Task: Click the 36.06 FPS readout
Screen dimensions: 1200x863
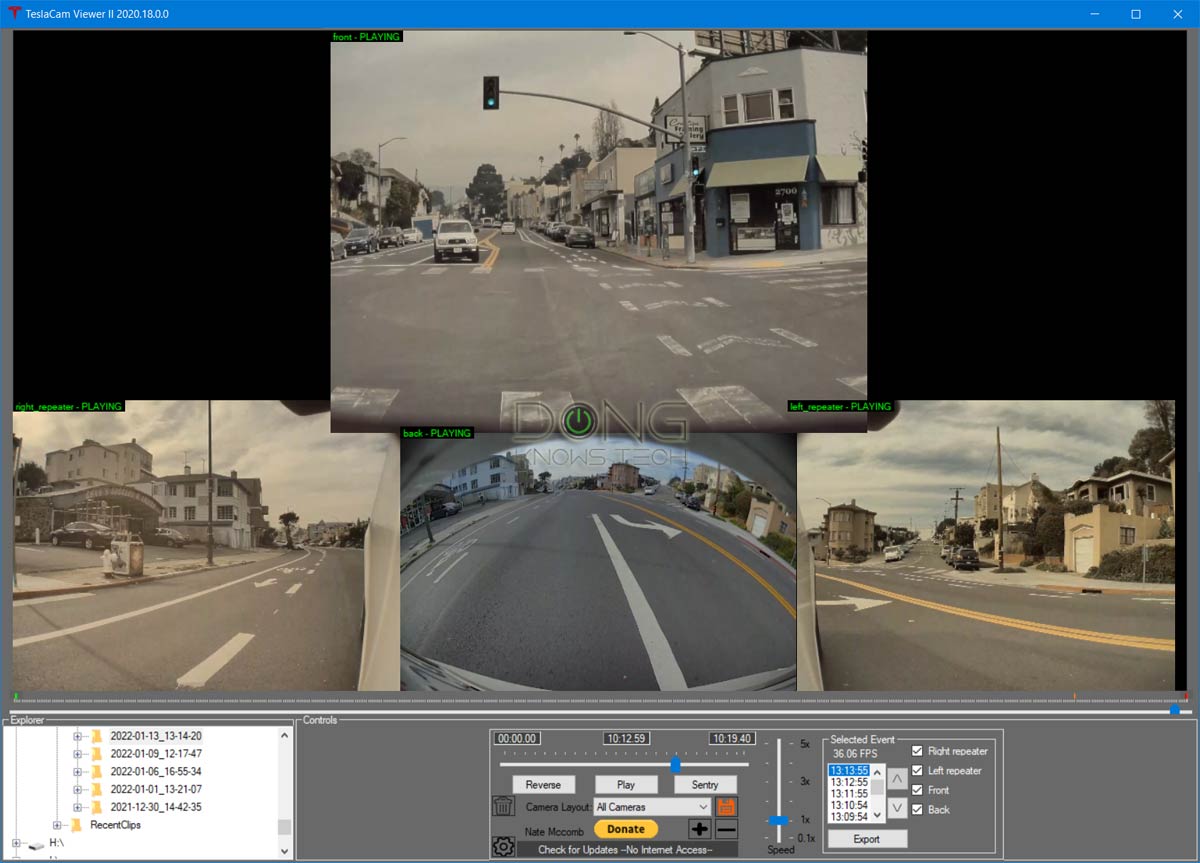Action: [x=855, y=753]
